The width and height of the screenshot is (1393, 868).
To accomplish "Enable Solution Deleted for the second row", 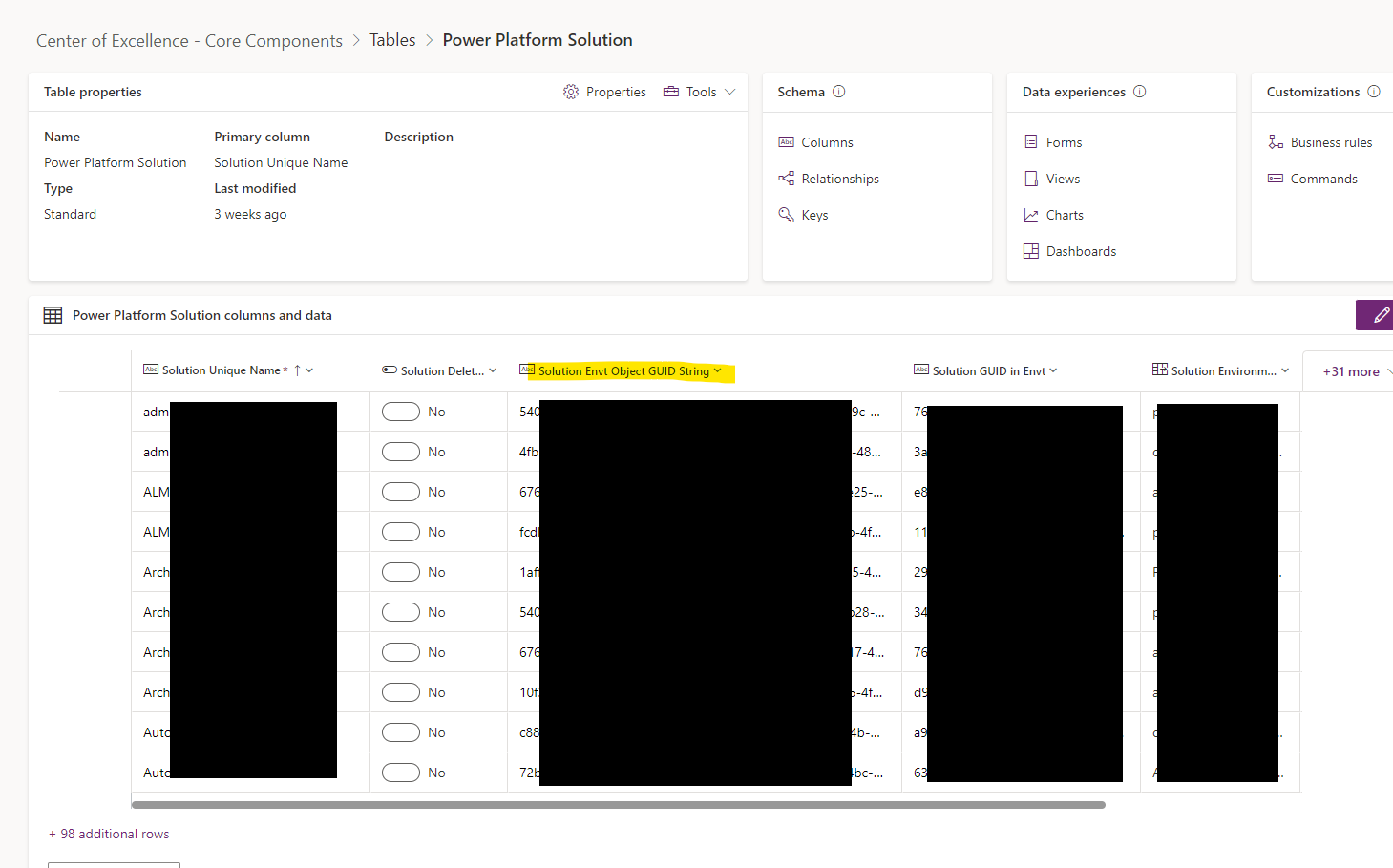I will [401, 451].
